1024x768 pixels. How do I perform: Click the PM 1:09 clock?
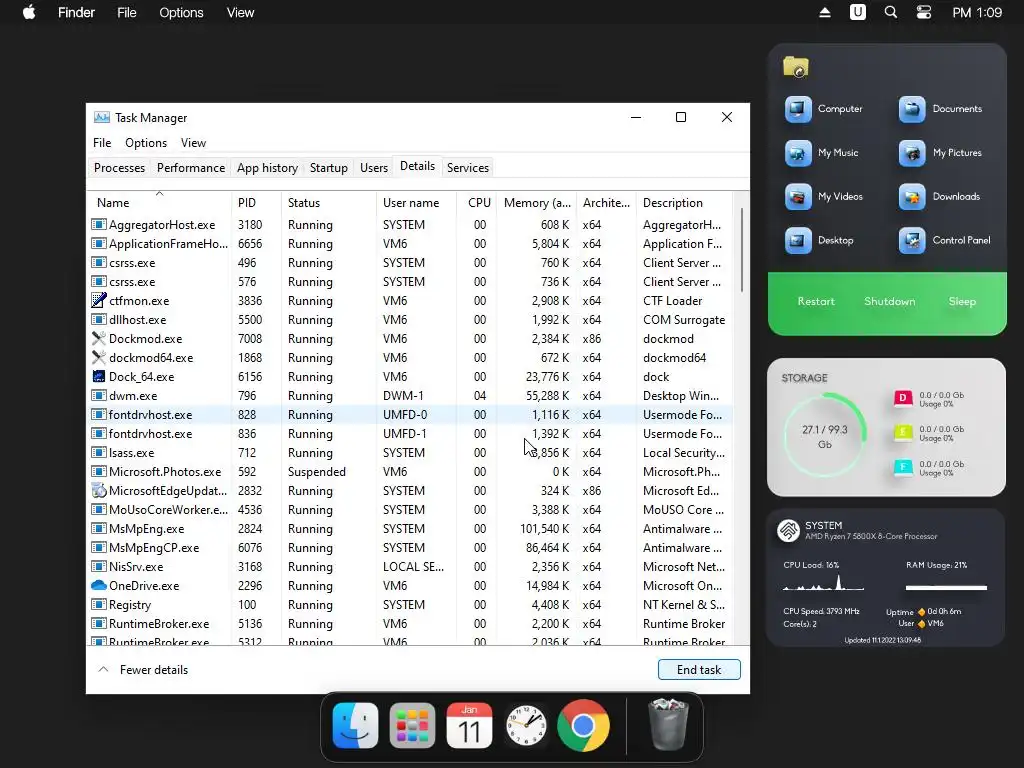tap(977, 12)
